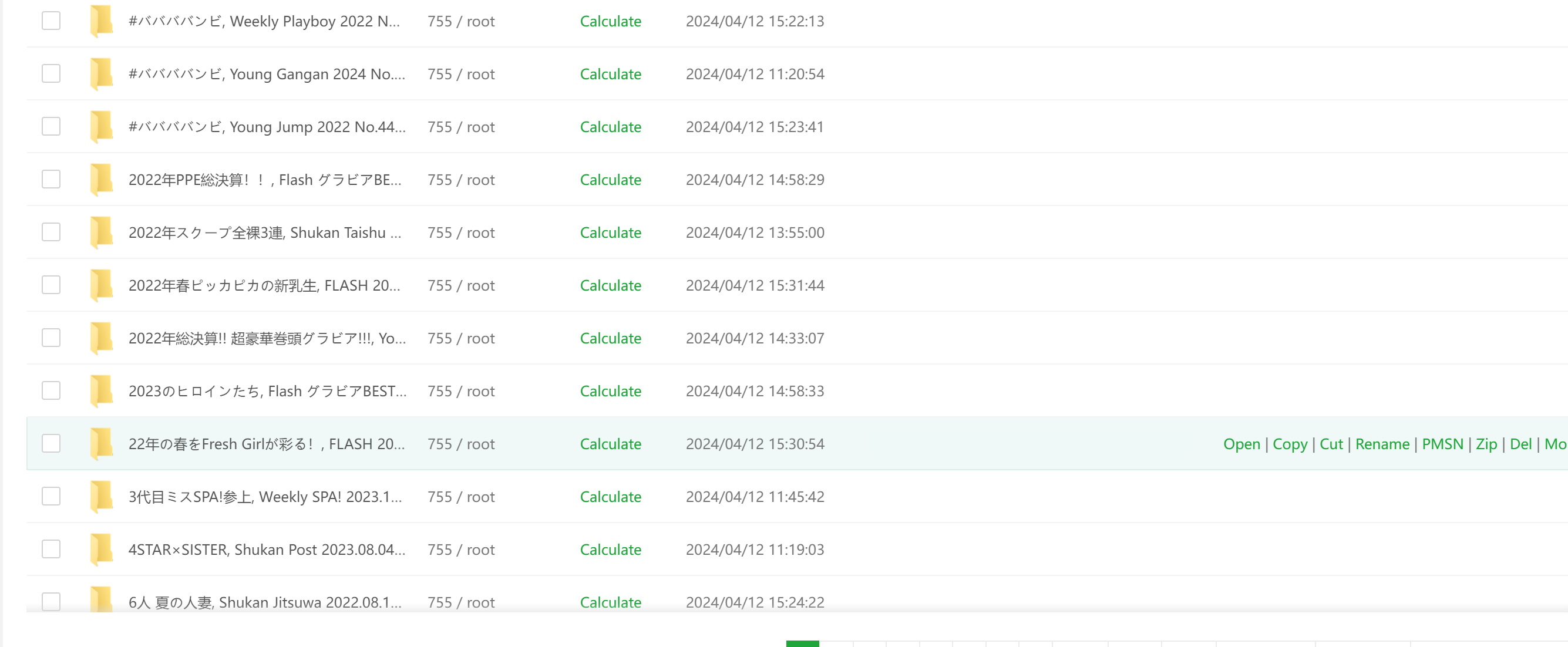Open PMSN permissions for highlighted folder
This screenshot has width=1568, height=647.
(x=1442, y=444)
